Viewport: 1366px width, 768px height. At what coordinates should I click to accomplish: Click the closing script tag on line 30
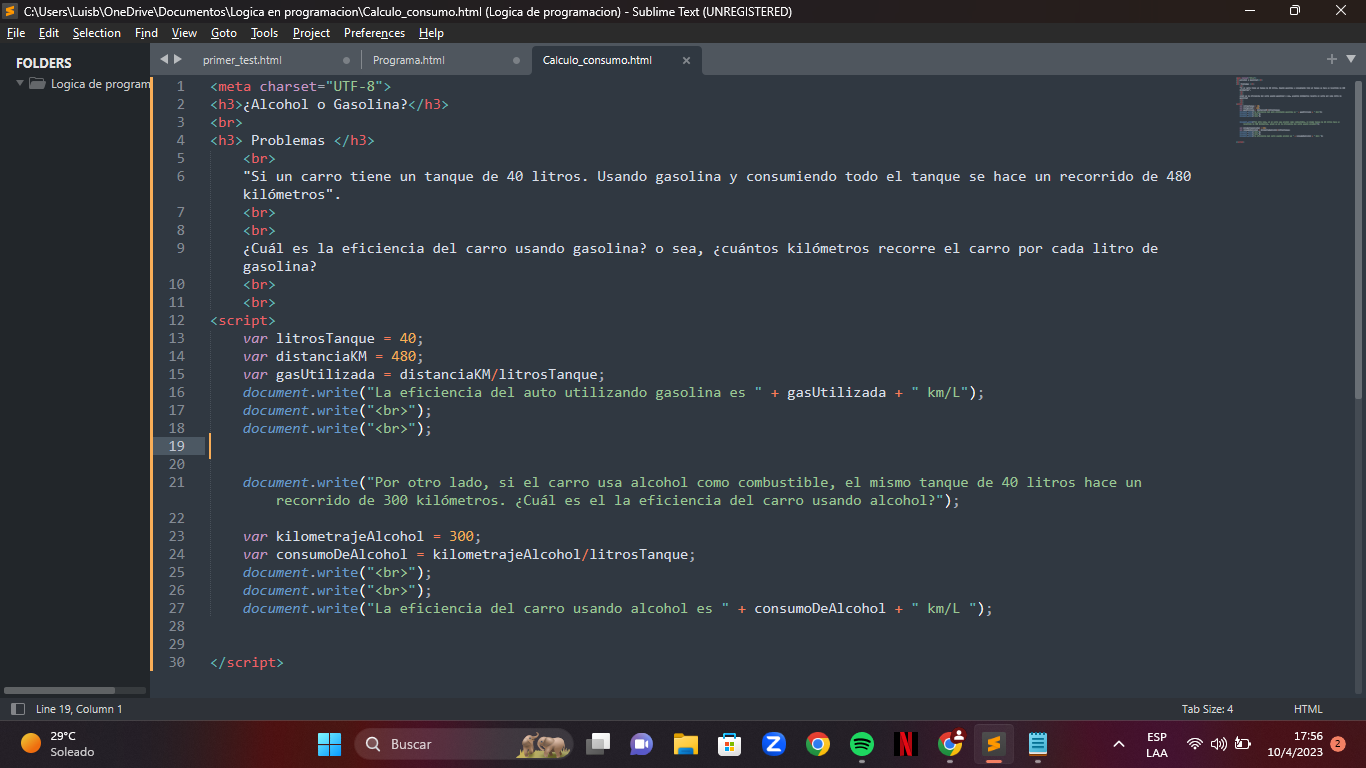[x=247, y=662]
